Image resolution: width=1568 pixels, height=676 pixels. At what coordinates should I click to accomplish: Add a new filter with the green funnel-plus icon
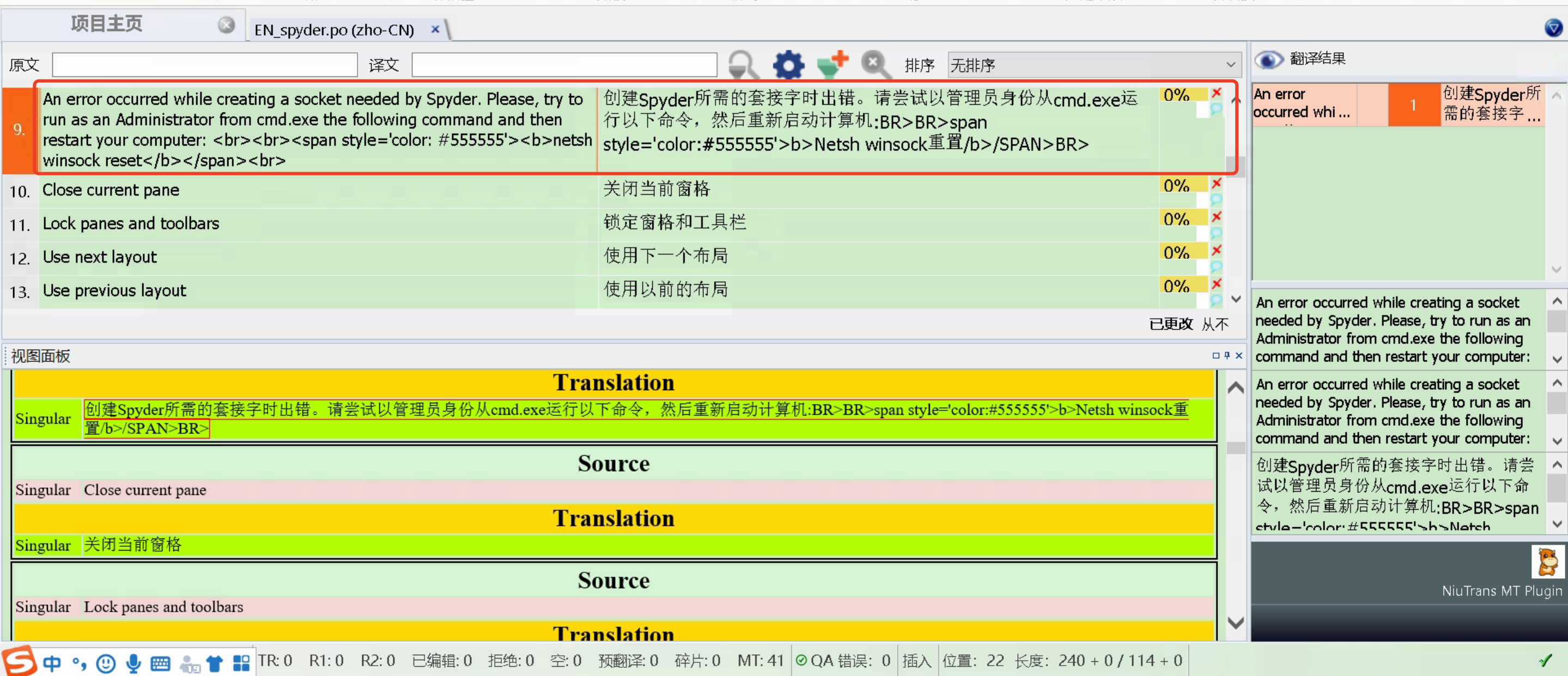[832, 64]
